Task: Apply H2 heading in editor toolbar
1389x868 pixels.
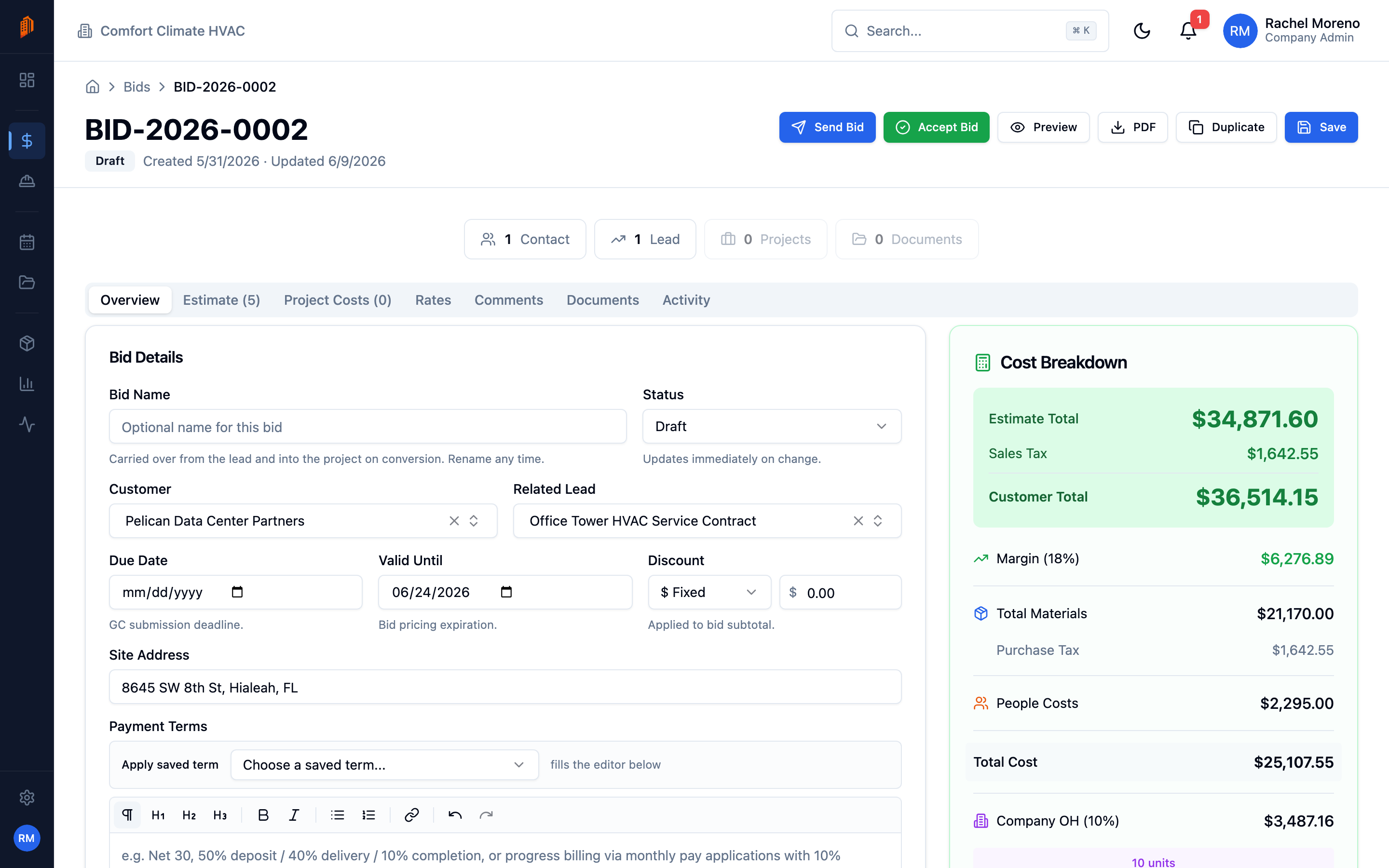Action: 189,814
